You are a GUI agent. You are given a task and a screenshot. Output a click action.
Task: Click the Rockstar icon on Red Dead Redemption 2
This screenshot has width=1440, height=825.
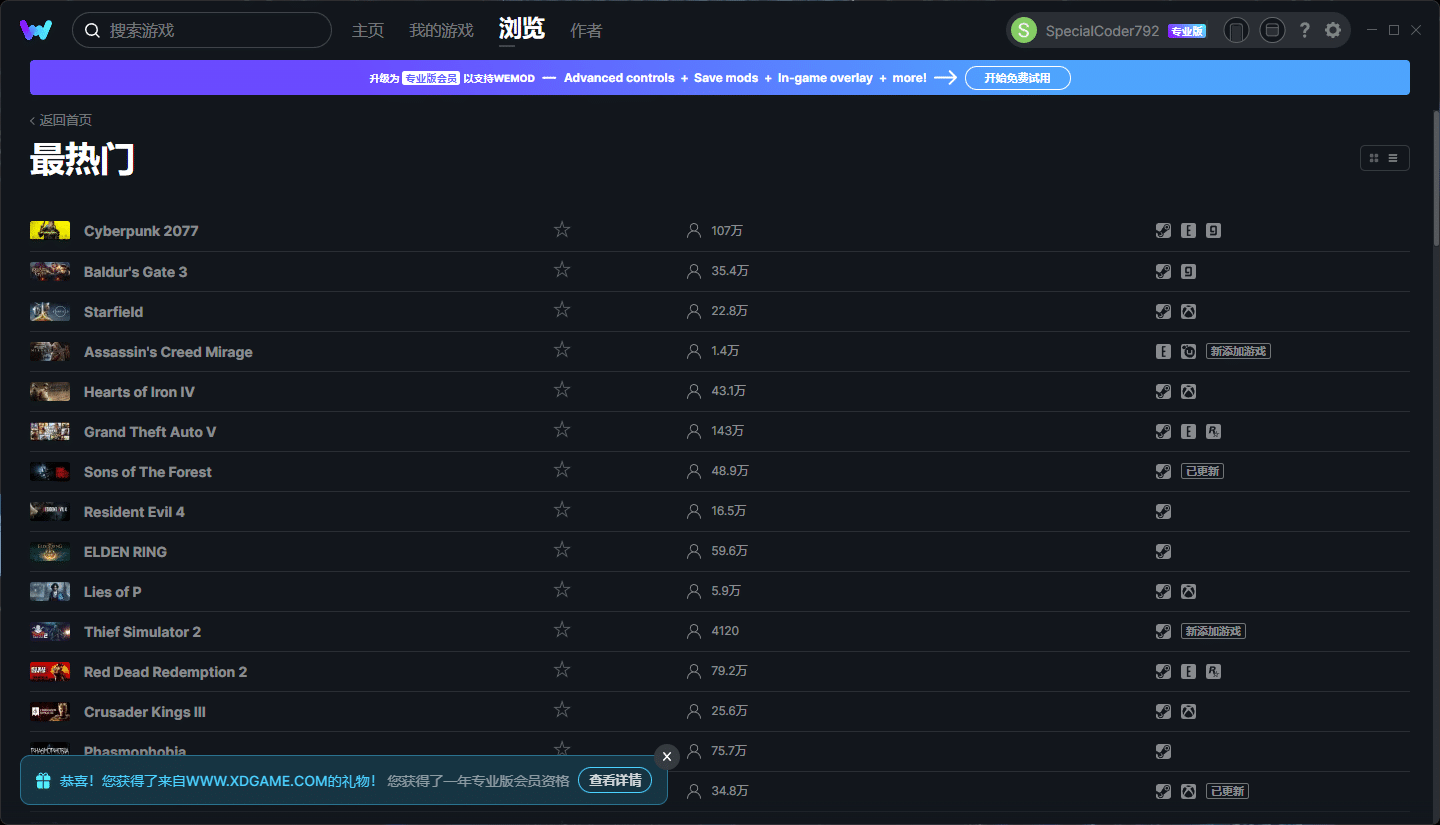1213,671
